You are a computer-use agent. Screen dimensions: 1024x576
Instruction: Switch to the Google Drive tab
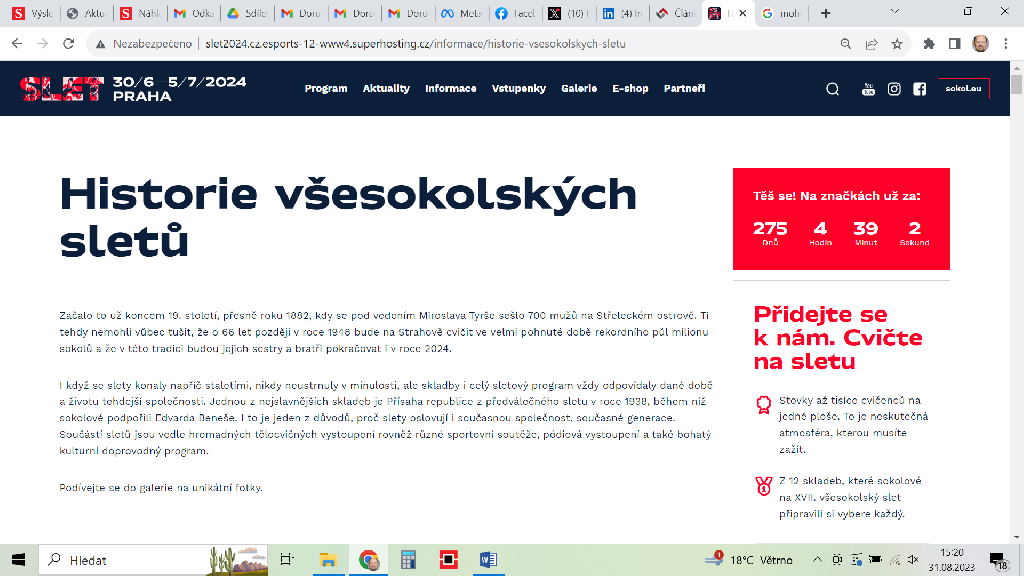pos(246,13)
